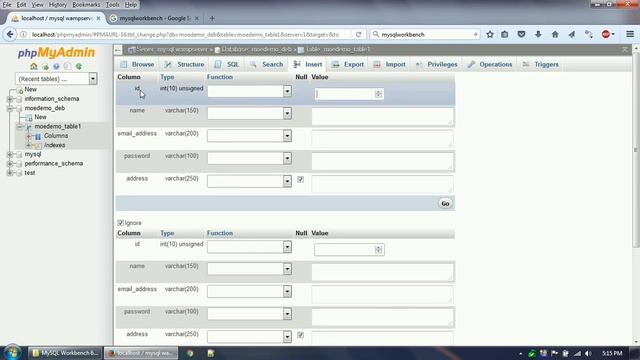
Task: Expand the mysql database node
Action: point(10,154)
